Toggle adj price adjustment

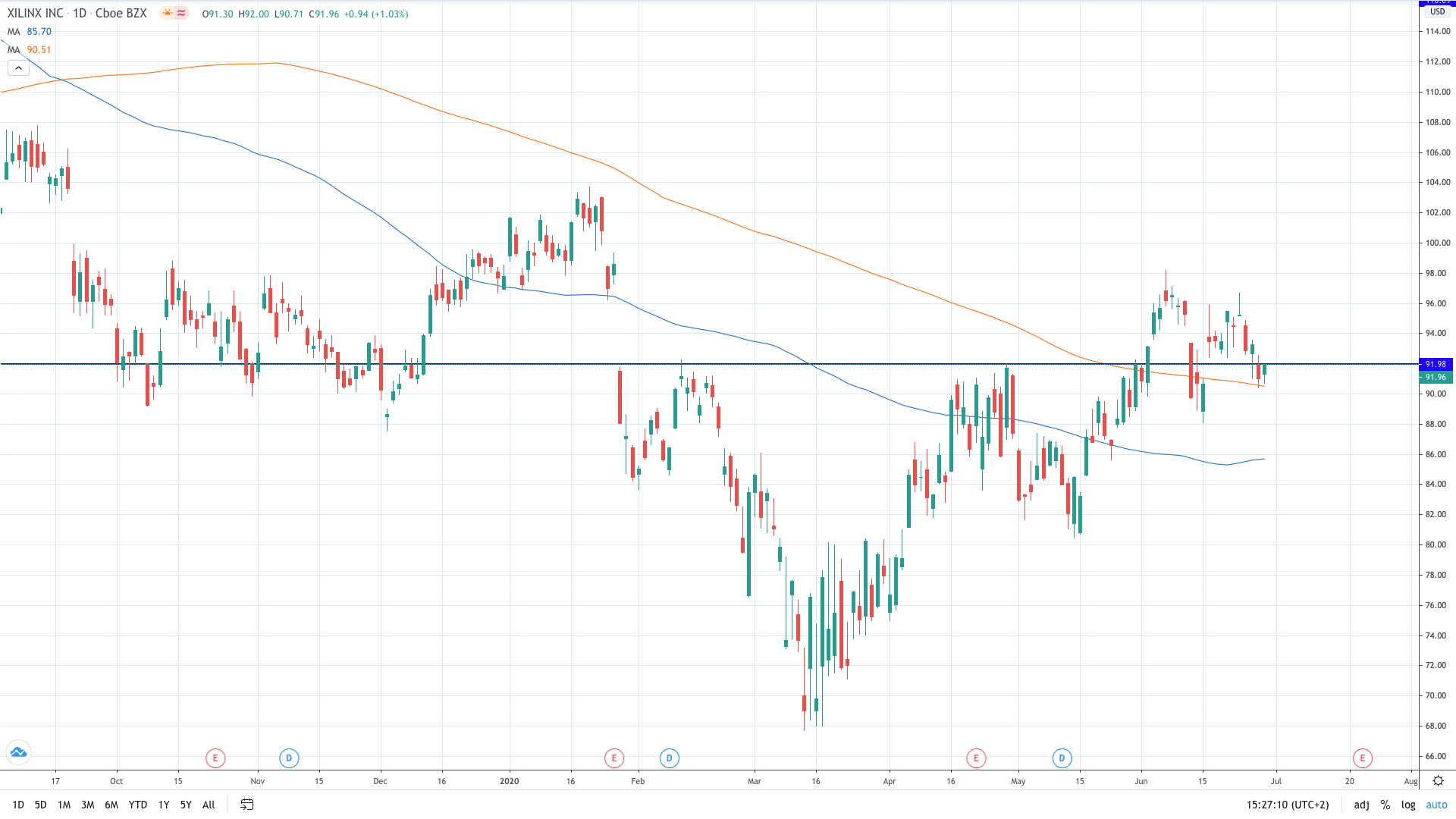pyautogui.click(x=1362, y=805)
